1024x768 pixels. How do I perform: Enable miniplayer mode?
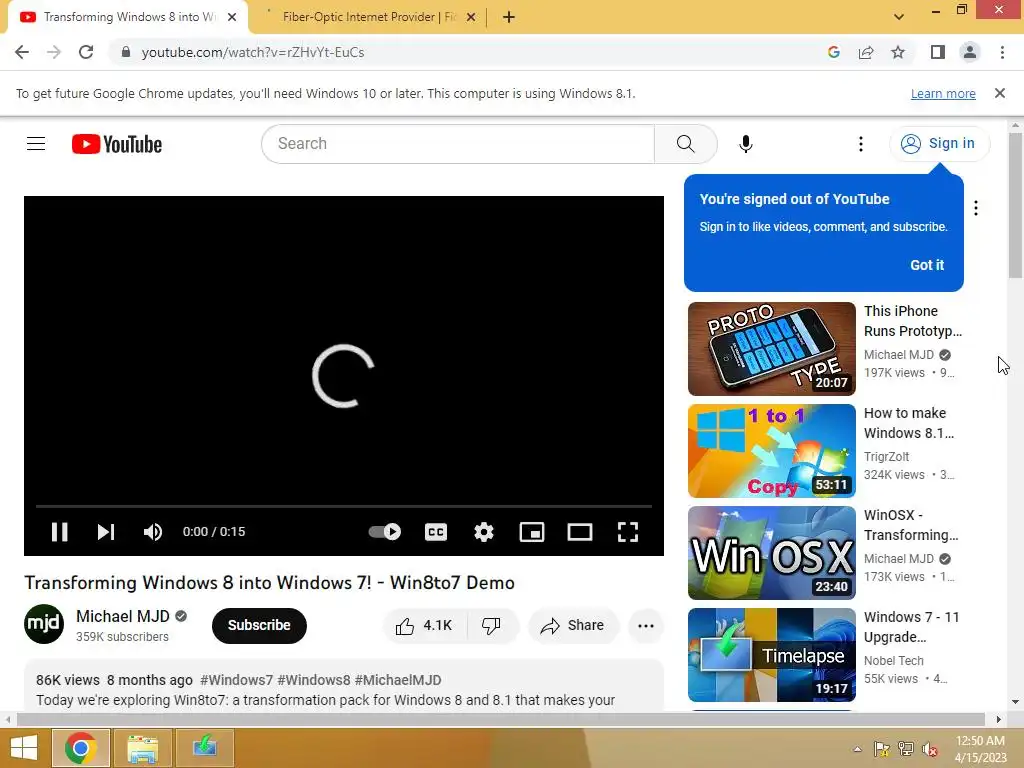pos(532,532)
